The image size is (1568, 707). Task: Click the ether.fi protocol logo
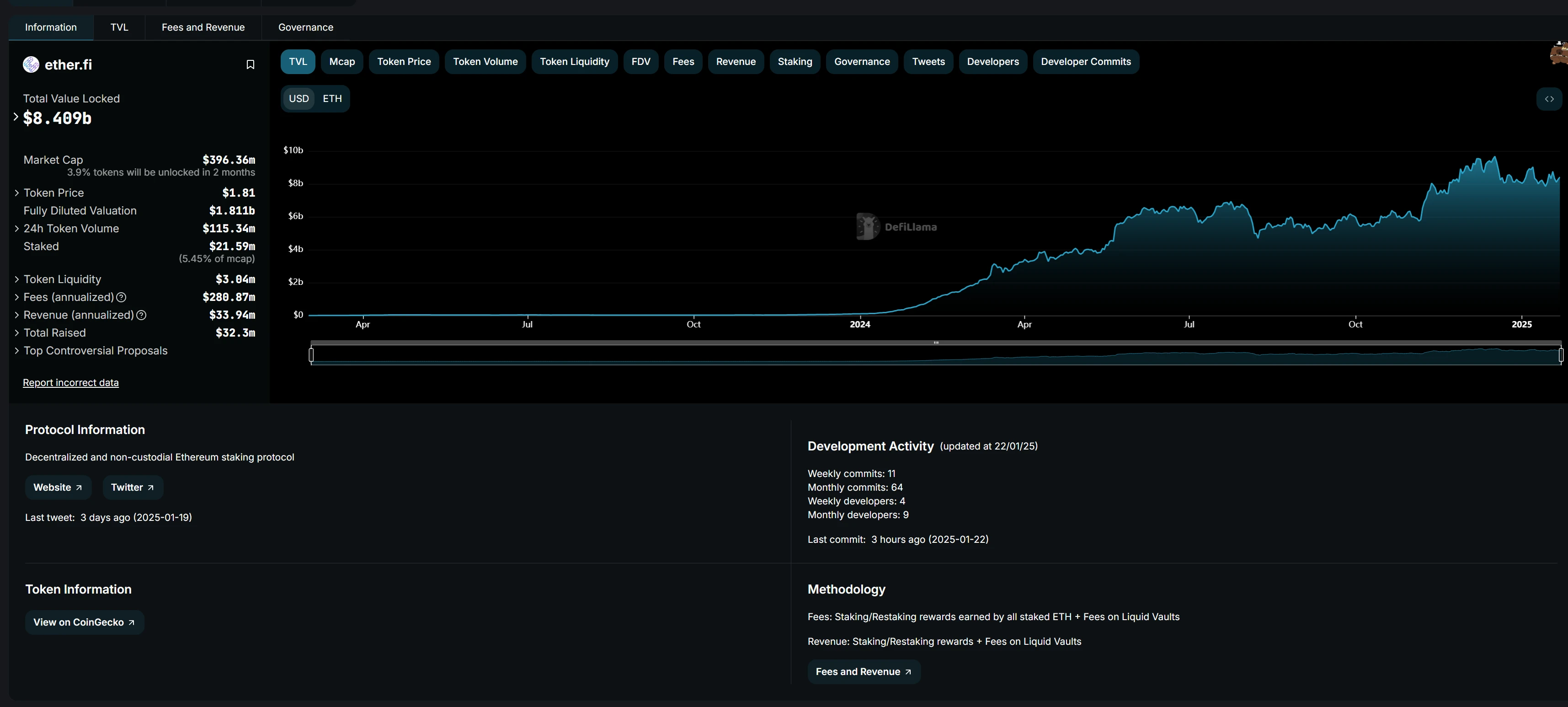31,64
